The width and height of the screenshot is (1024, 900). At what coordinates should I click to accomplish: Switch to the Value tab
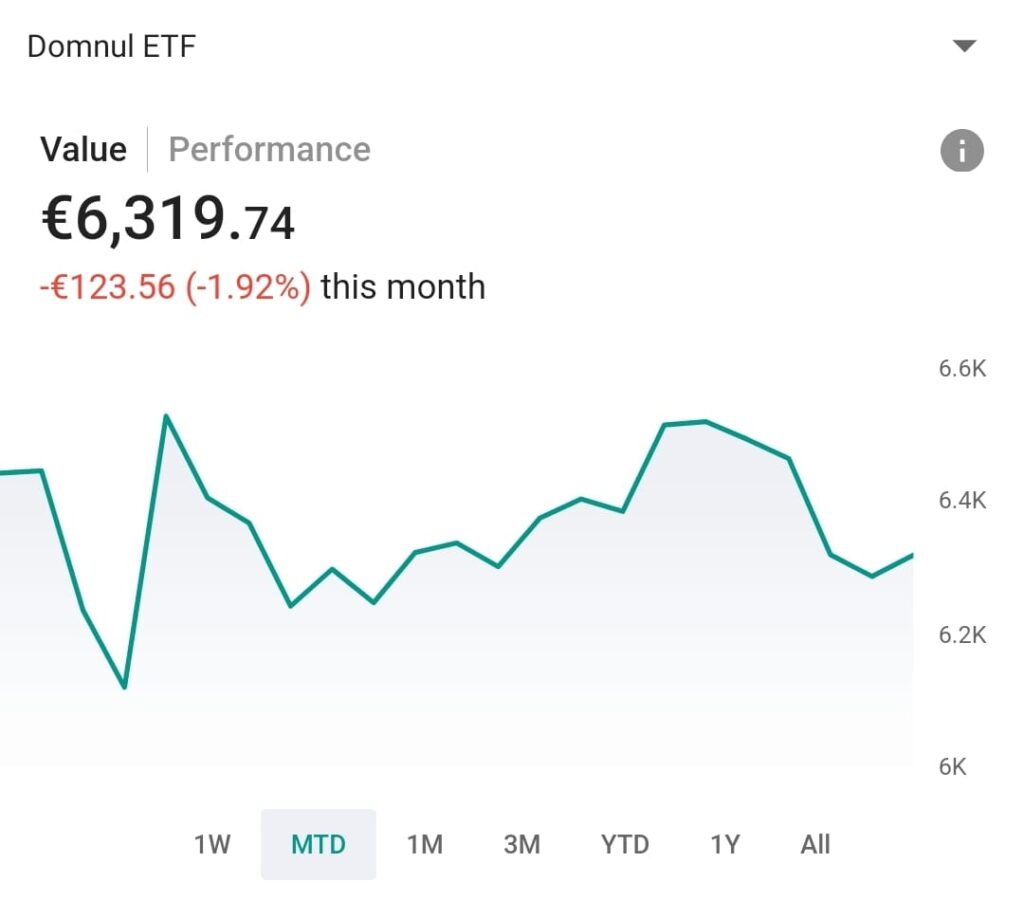83,150
